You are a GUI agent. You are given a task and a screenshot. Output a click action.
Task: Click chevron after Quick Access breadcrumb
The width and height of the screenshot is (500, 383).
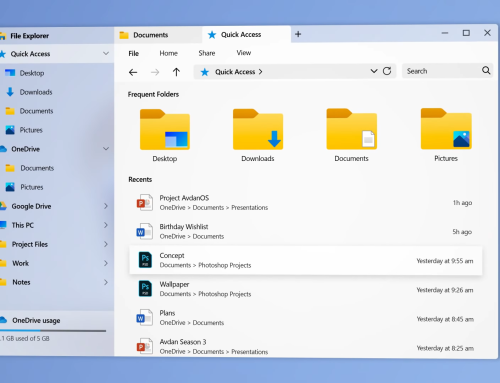(x=260, y=72)
